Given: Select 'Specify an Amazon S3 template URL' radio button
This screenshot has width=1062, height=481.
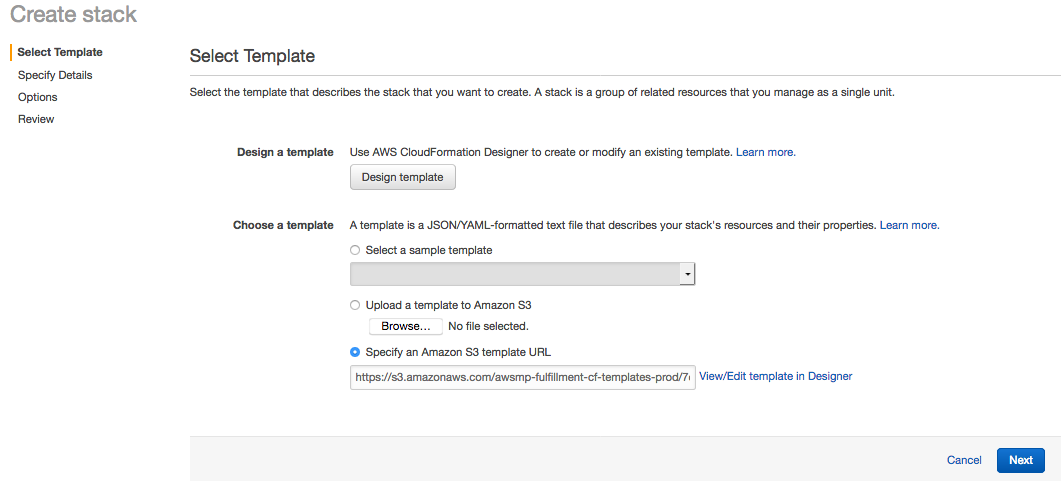Looking at the screenshot, I should tap(355, 352).
